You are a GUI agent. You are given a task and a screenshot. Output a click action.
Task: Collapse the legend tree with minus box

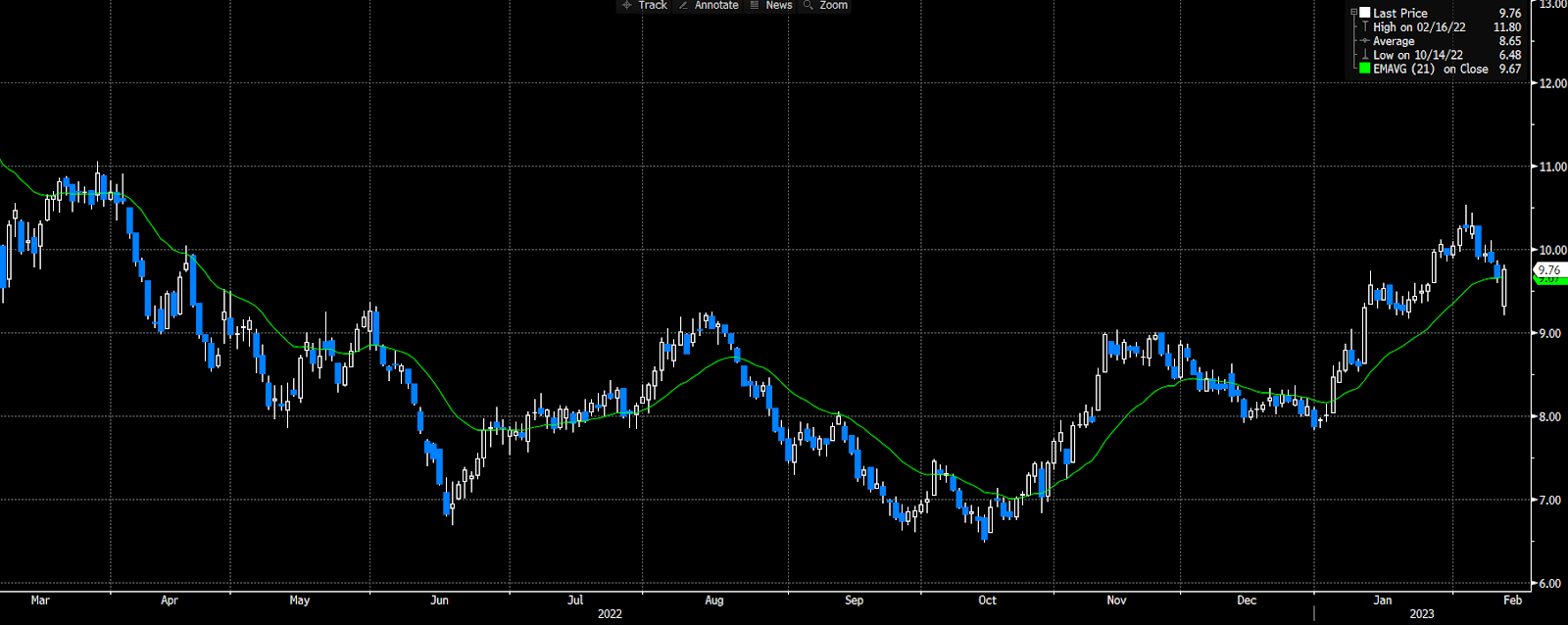click(1354, 13)
